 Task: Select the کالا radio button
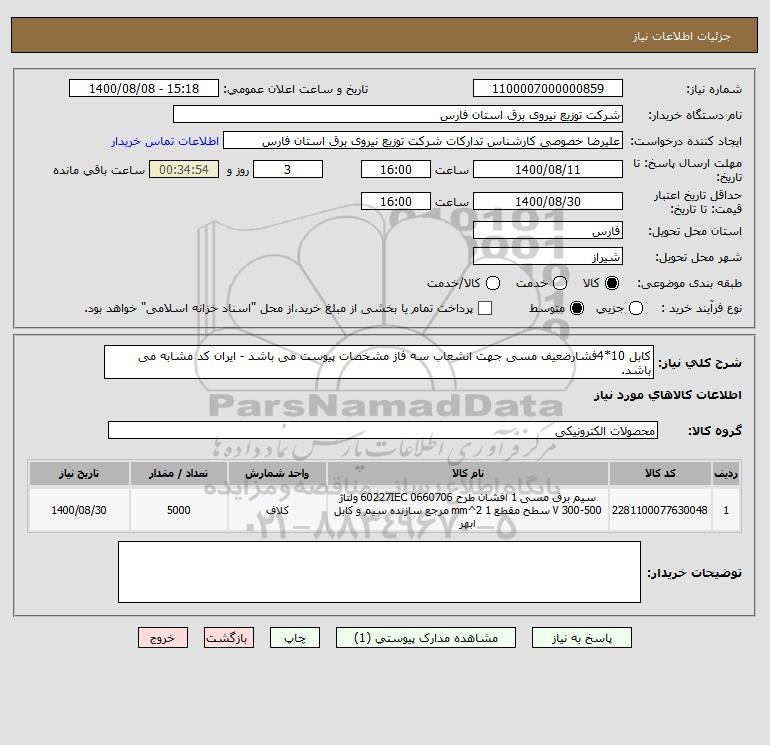coord(612,283)
